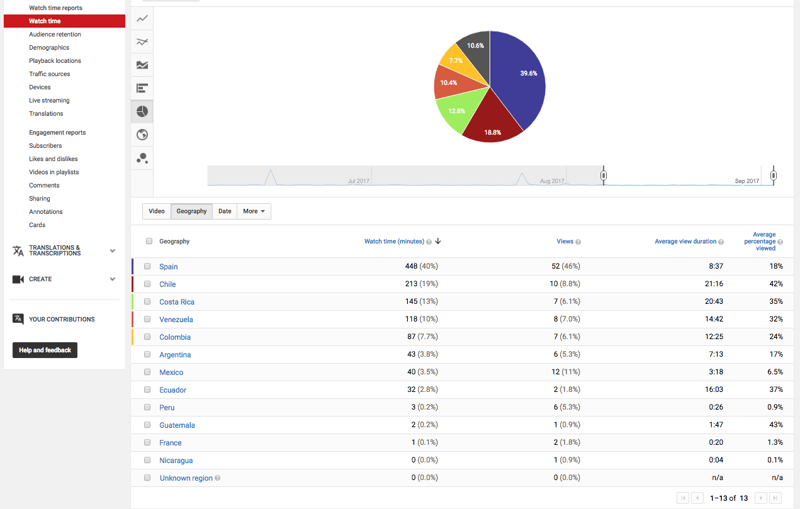Tick the checkbox next to Chile

[148, 284]
